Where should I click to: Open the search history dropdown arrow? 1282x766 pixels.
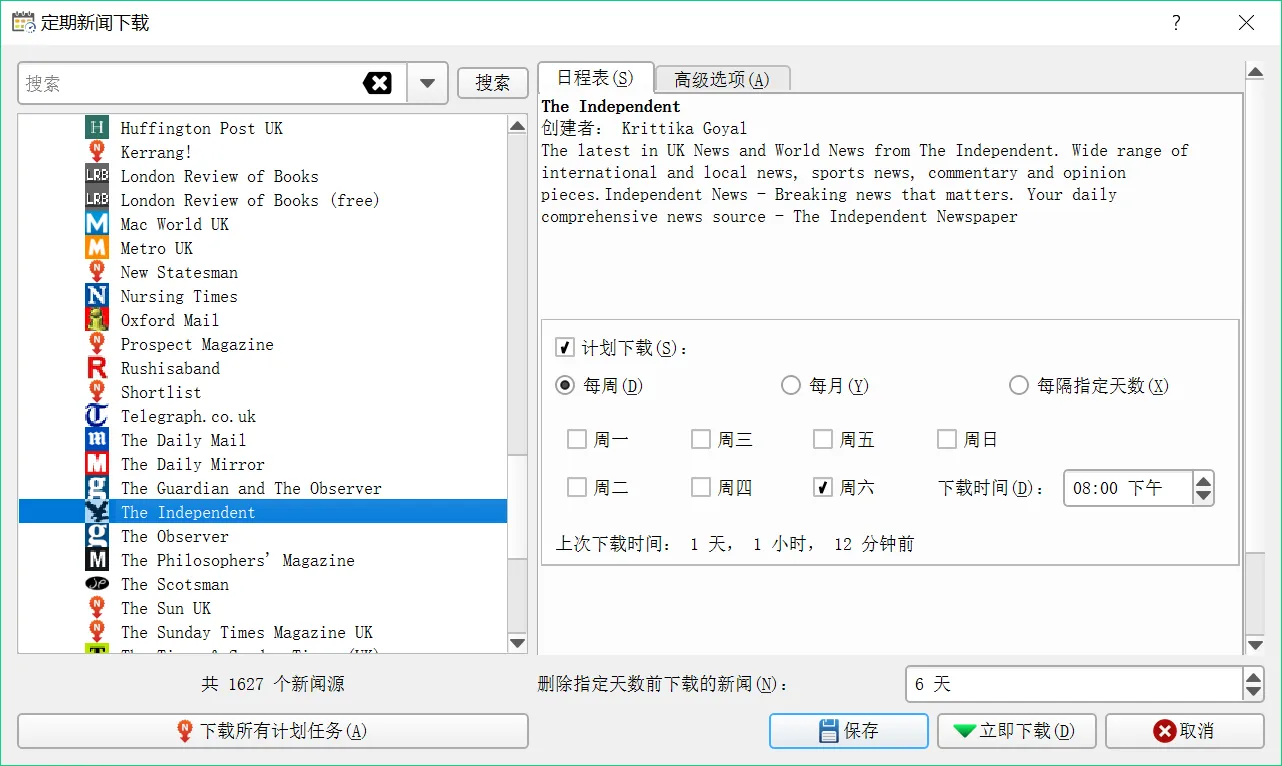pos(428,84)
